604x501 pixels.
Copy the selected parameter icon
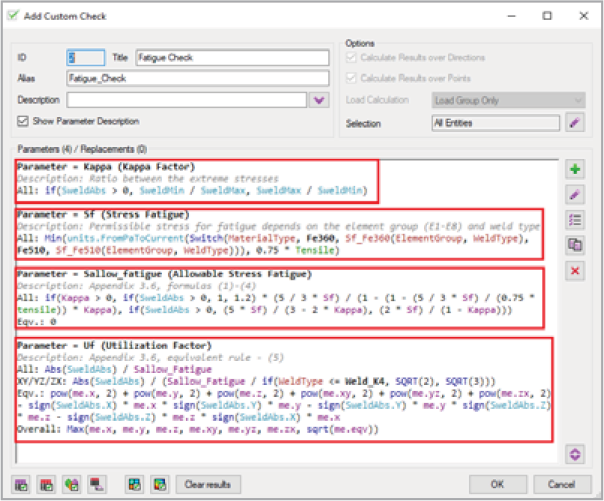click(575, 245)
